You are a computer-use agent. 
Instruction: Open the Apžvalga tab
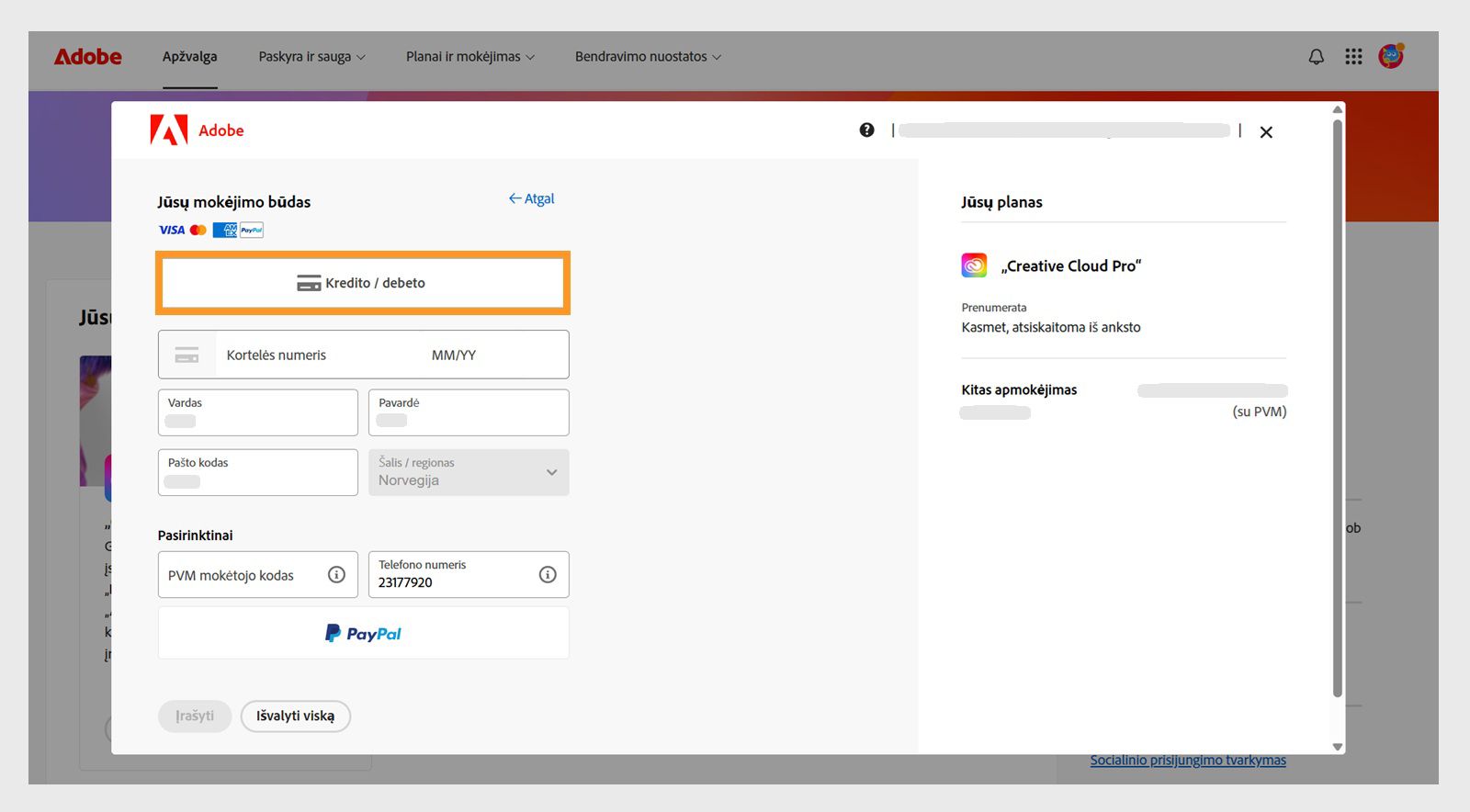[189, 57]
